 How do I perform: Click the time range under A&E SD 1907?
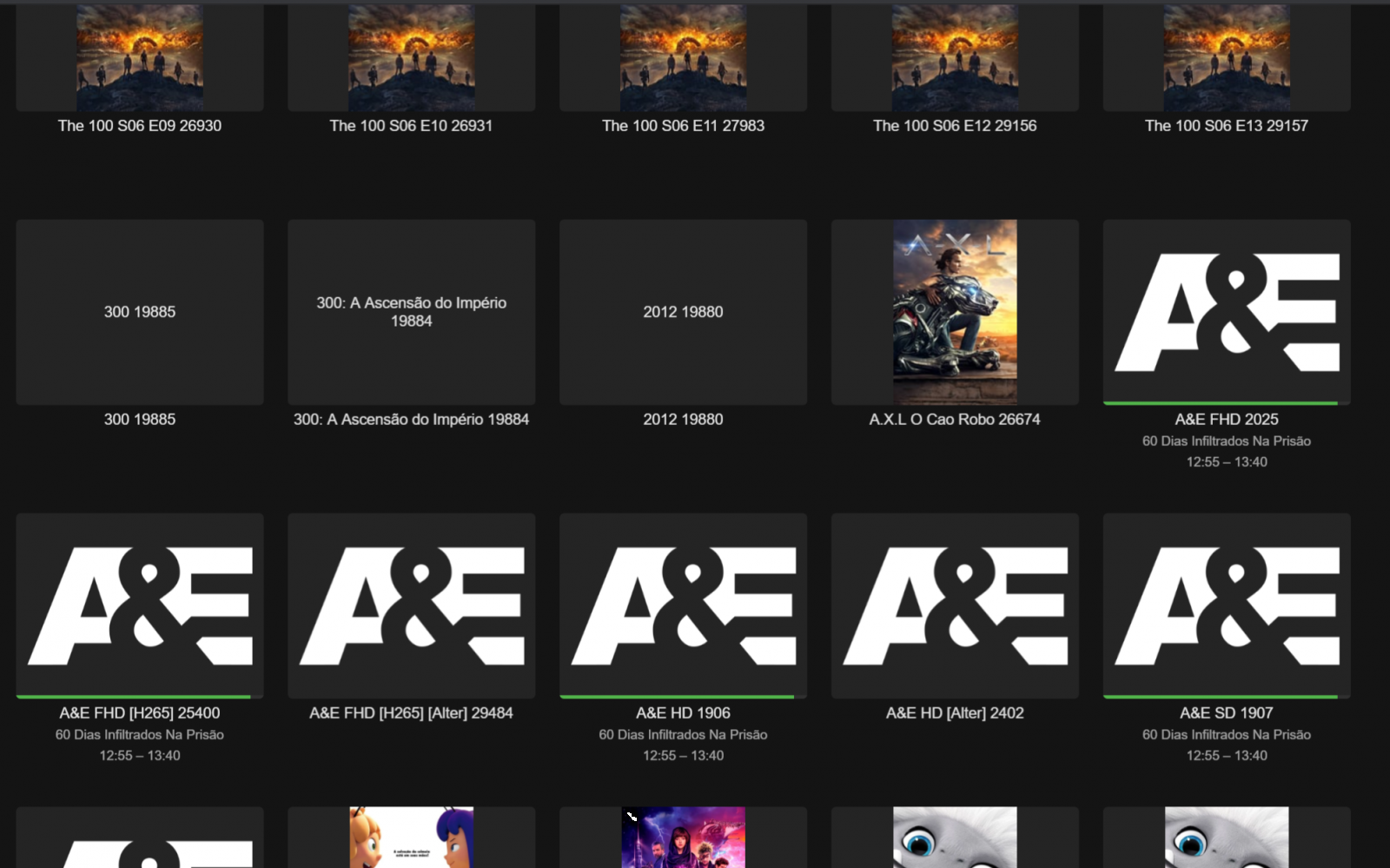click(1227, 756)
